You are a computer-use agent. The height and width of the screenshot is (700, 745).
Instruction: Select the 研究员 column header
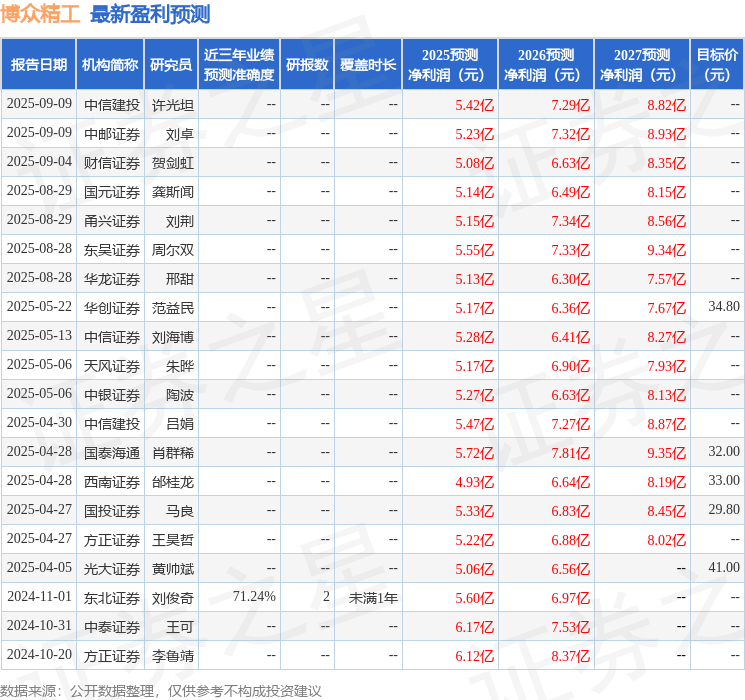tap(171, 65)
